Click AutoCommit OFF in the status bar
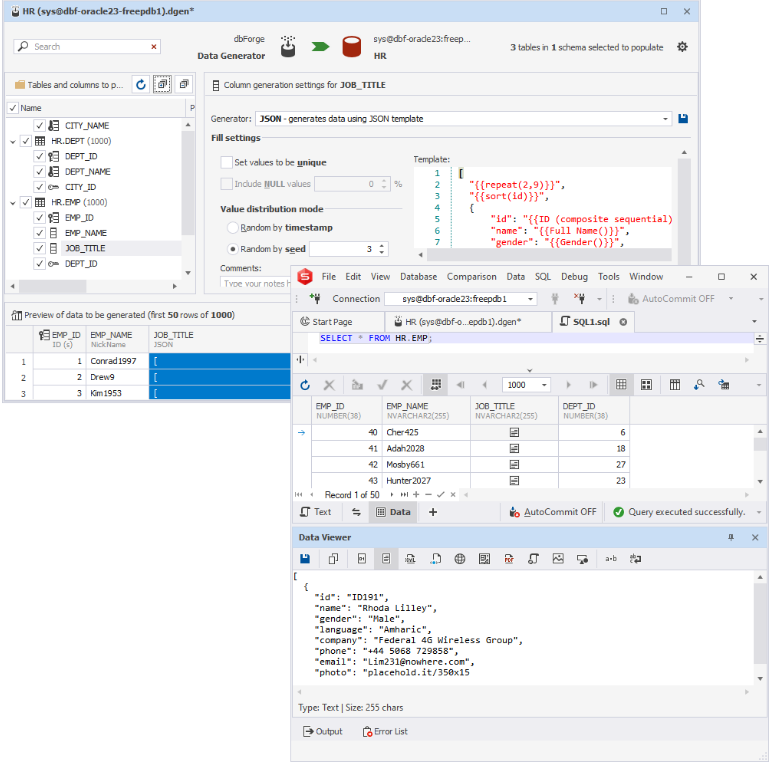Screen dimensions: 773x768 point(553,512)
